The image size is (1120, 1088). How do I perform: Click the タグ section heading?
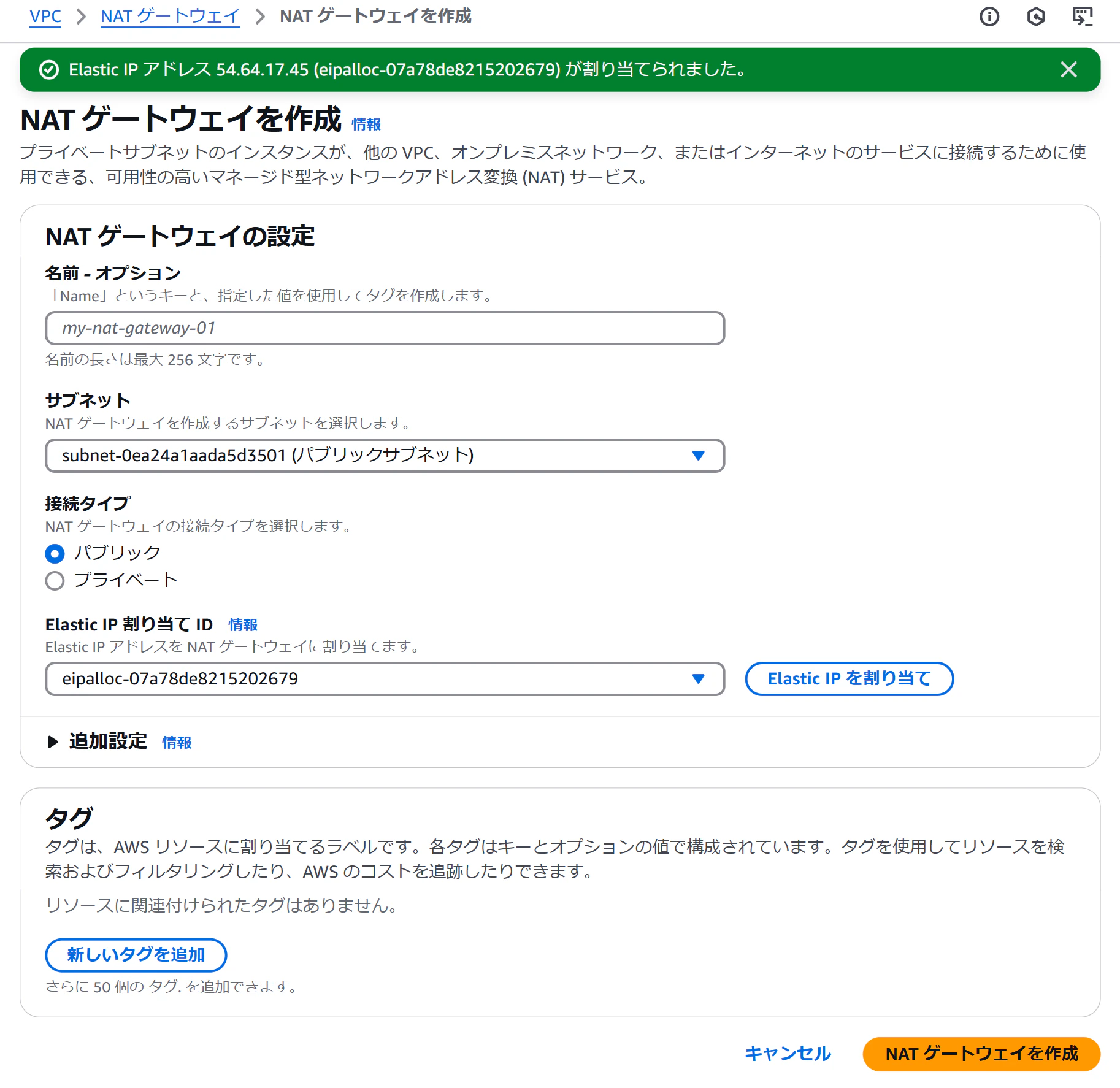click(x=69, y=818)
